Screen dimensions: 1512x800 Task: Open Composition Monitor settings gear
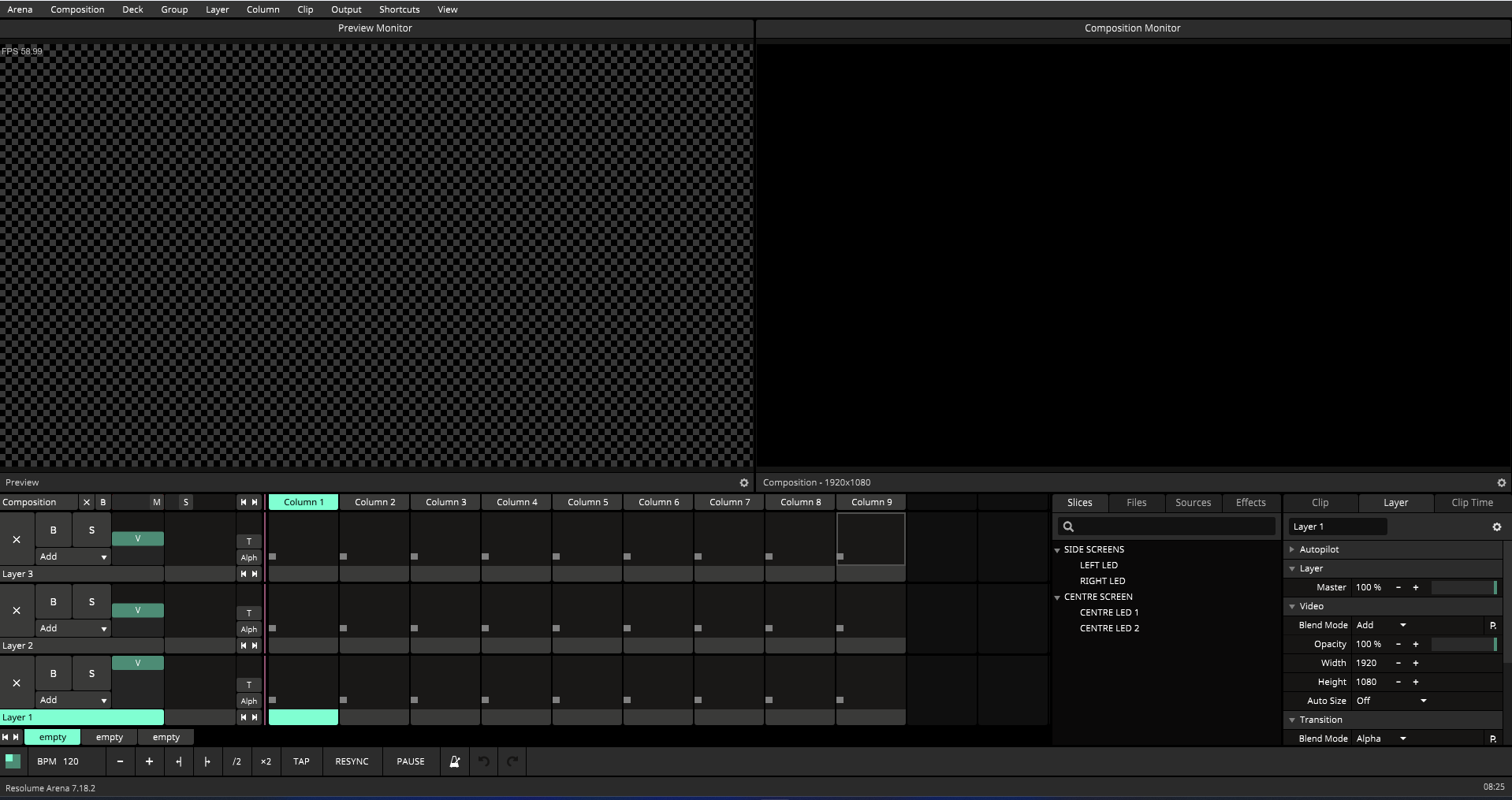tap(1501, 482)
